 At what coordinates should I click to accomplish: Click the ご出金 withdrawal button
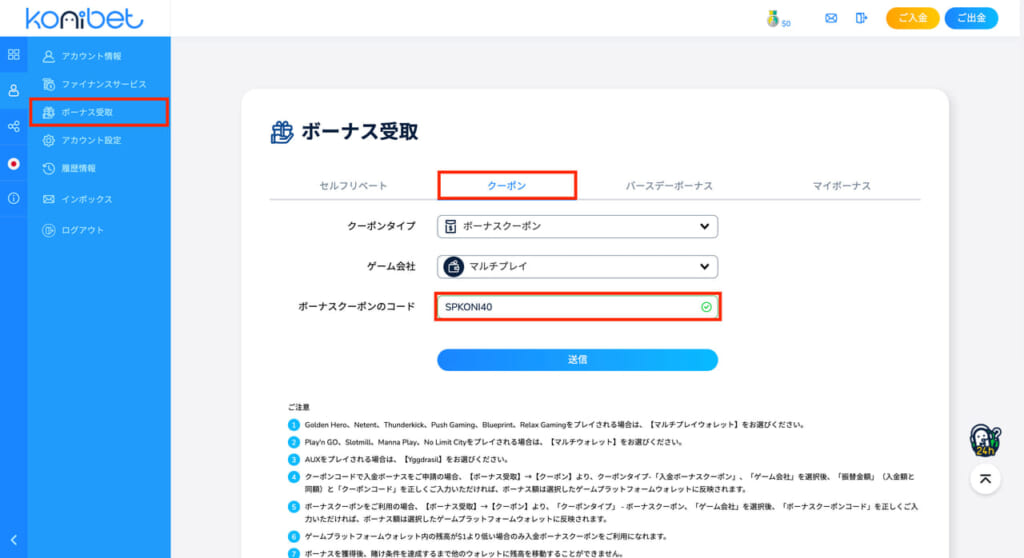(971, 18)
